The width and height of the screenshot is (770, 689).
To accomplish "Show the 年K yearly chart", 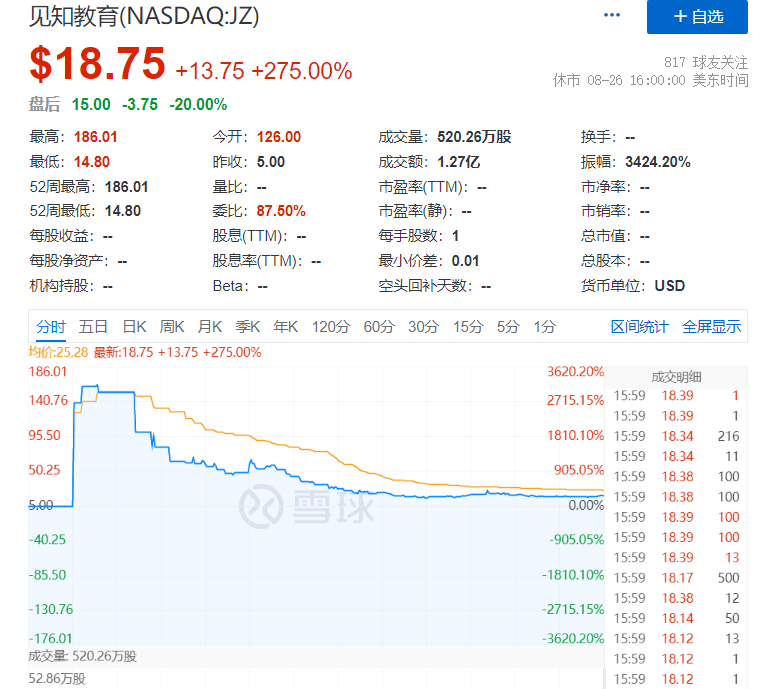I will click(x=286, y=326).
